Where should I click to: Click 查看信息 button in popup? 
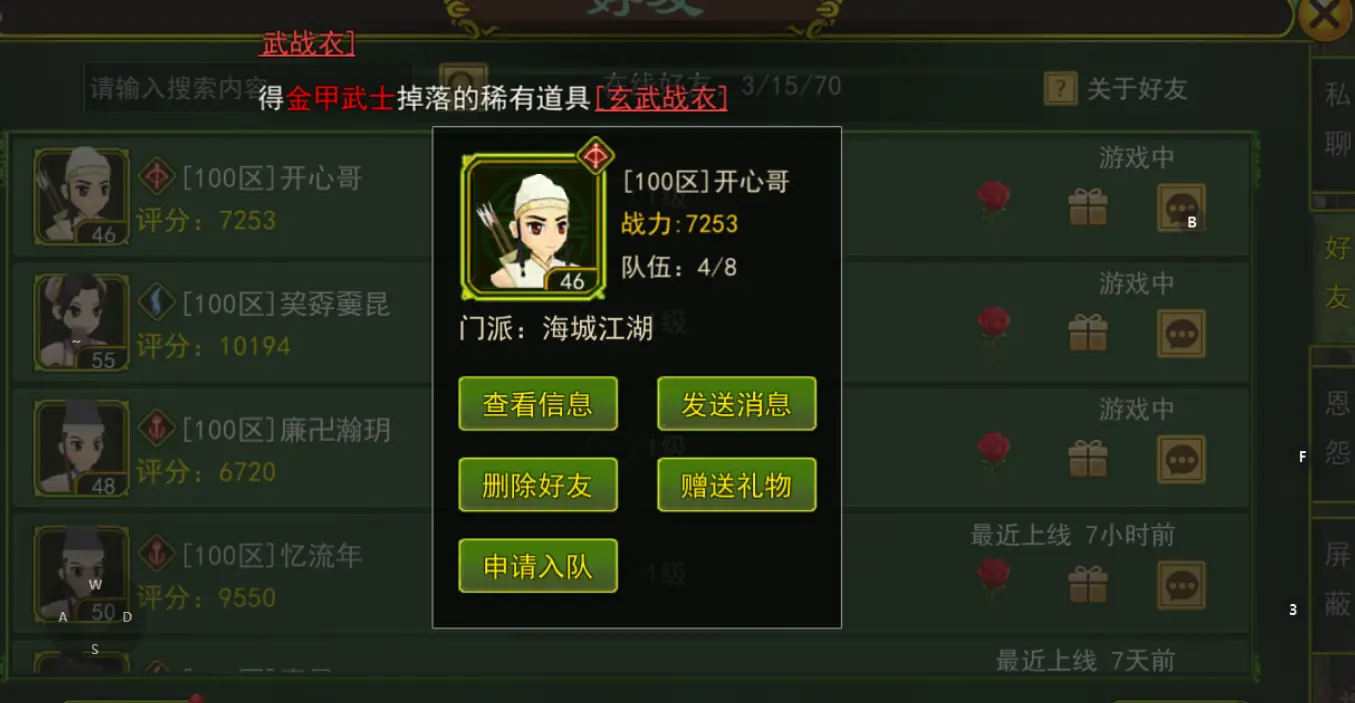(x=538, y=404)
